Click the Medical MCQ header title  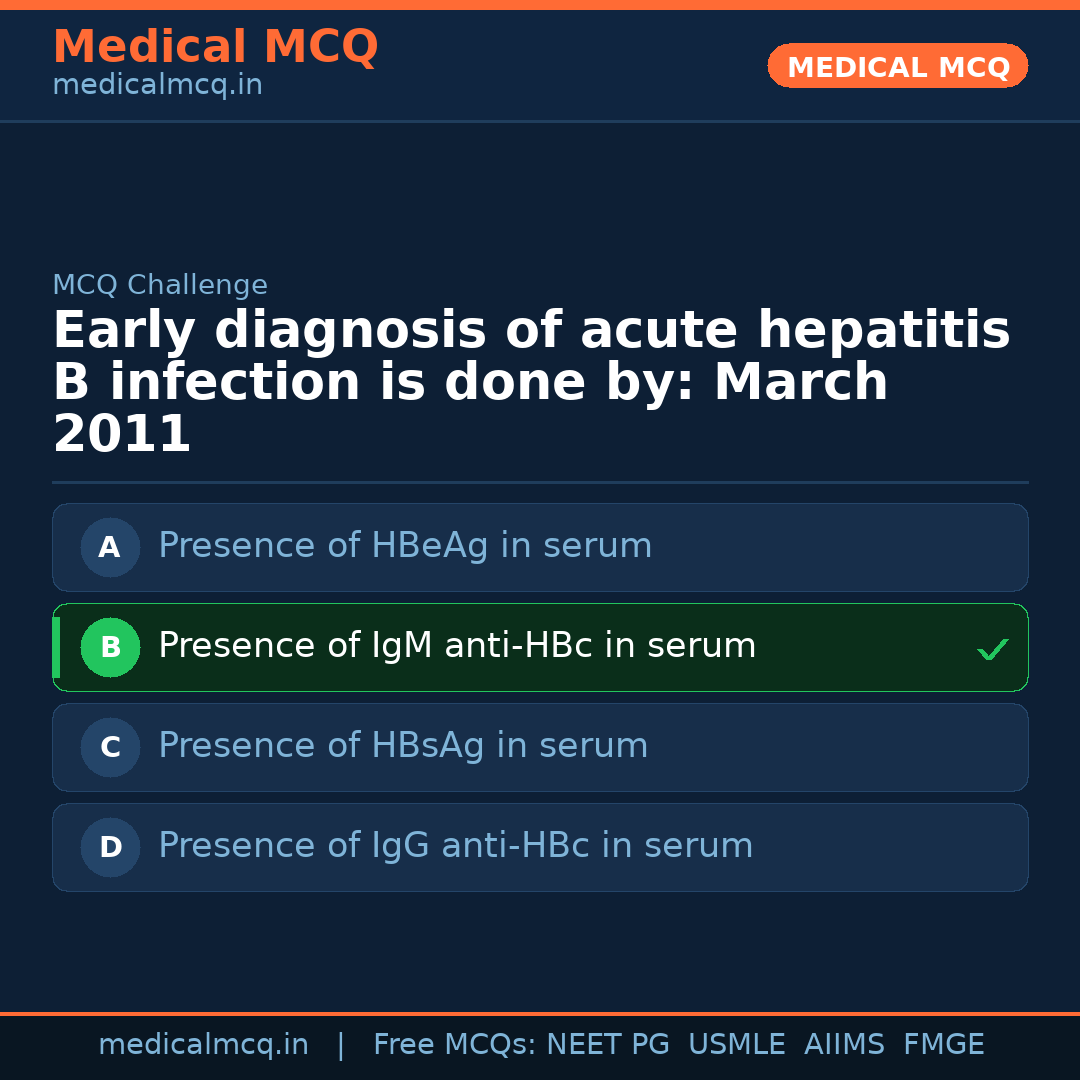click(215, 47)
